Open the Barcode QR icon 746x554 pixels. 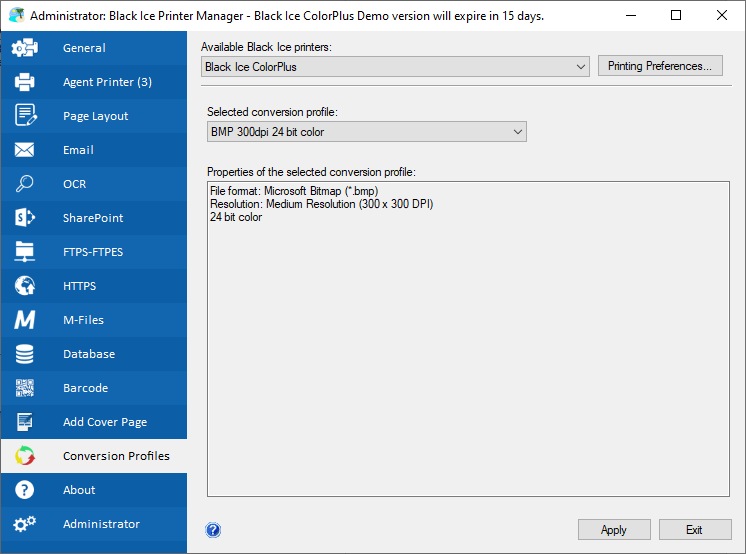tap(25, 388)
